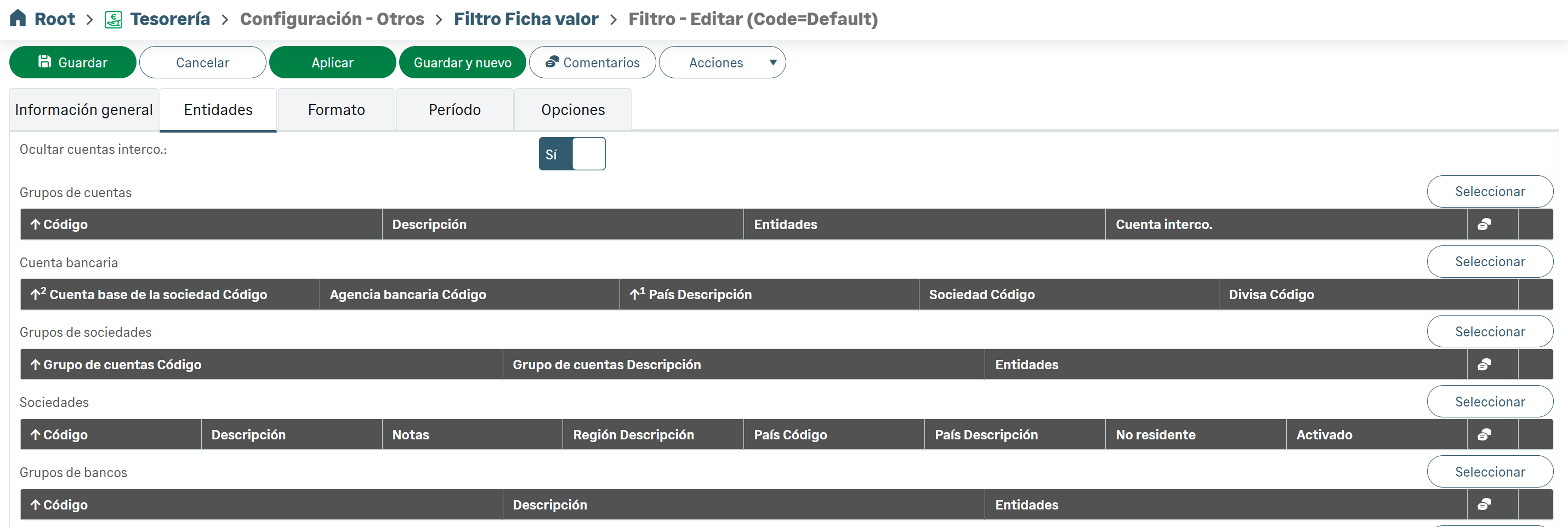
Task: Open the Comentarios button in toolbar
Action: 592,62
